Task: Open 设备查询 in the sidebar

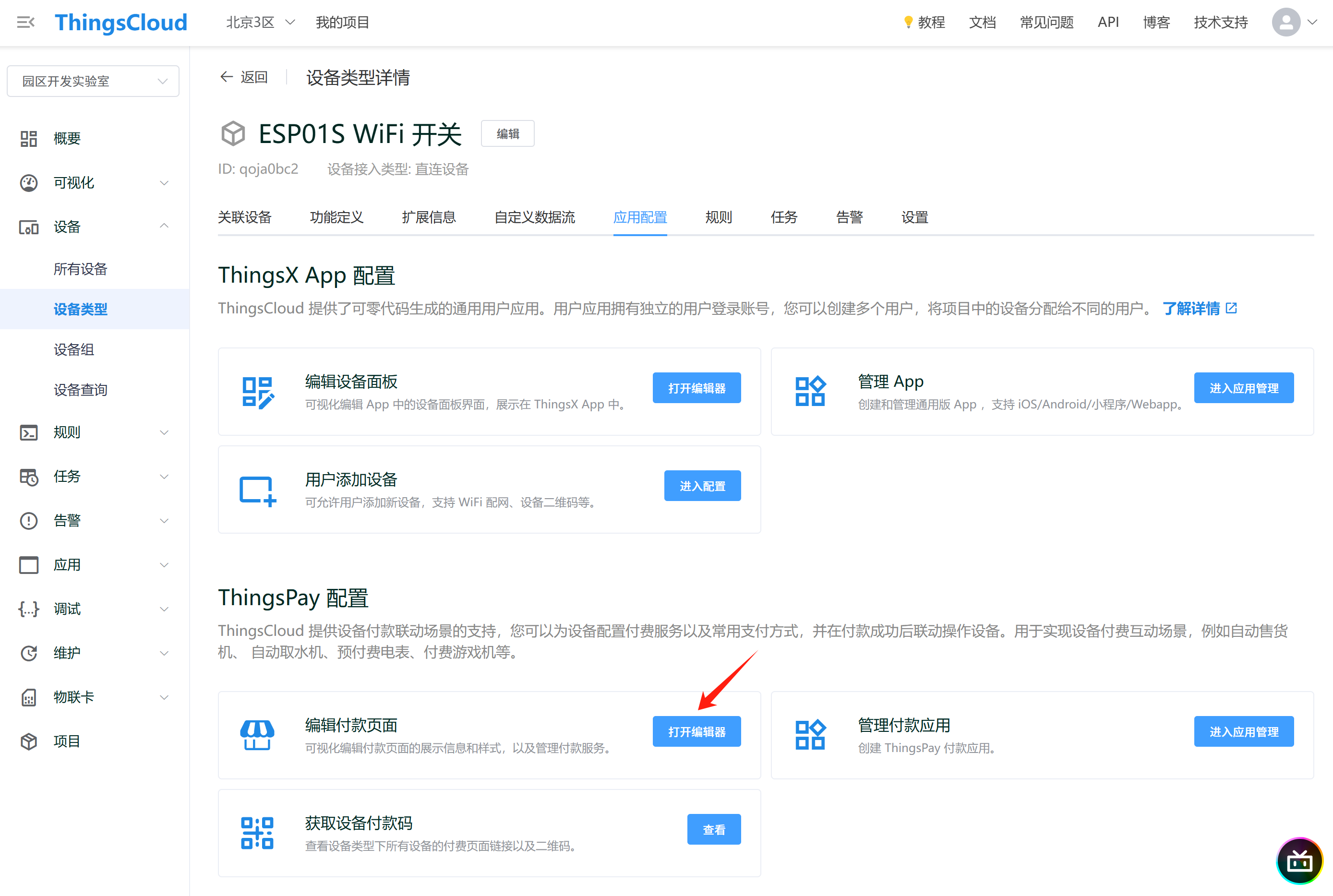Action: coord(94,390)
